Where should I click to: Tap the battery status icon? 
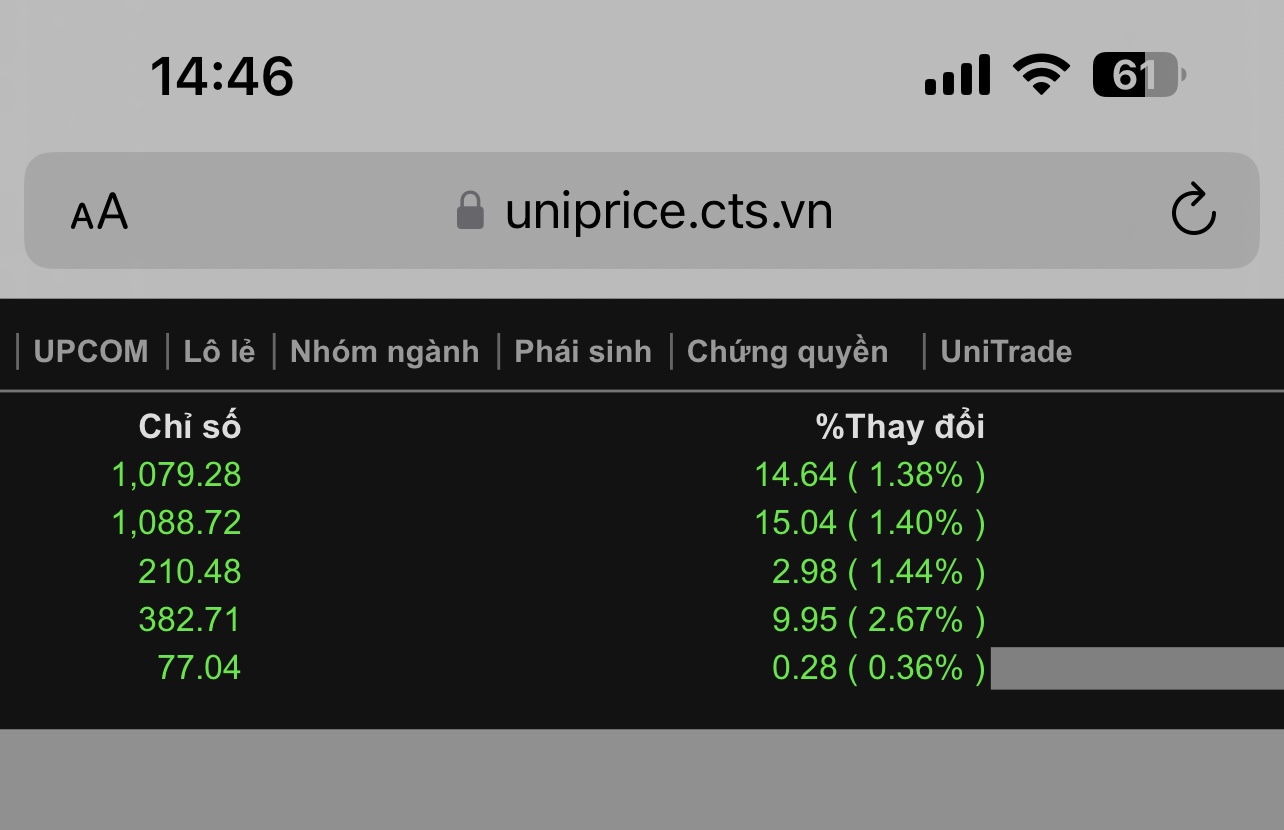click(1138, 75)
